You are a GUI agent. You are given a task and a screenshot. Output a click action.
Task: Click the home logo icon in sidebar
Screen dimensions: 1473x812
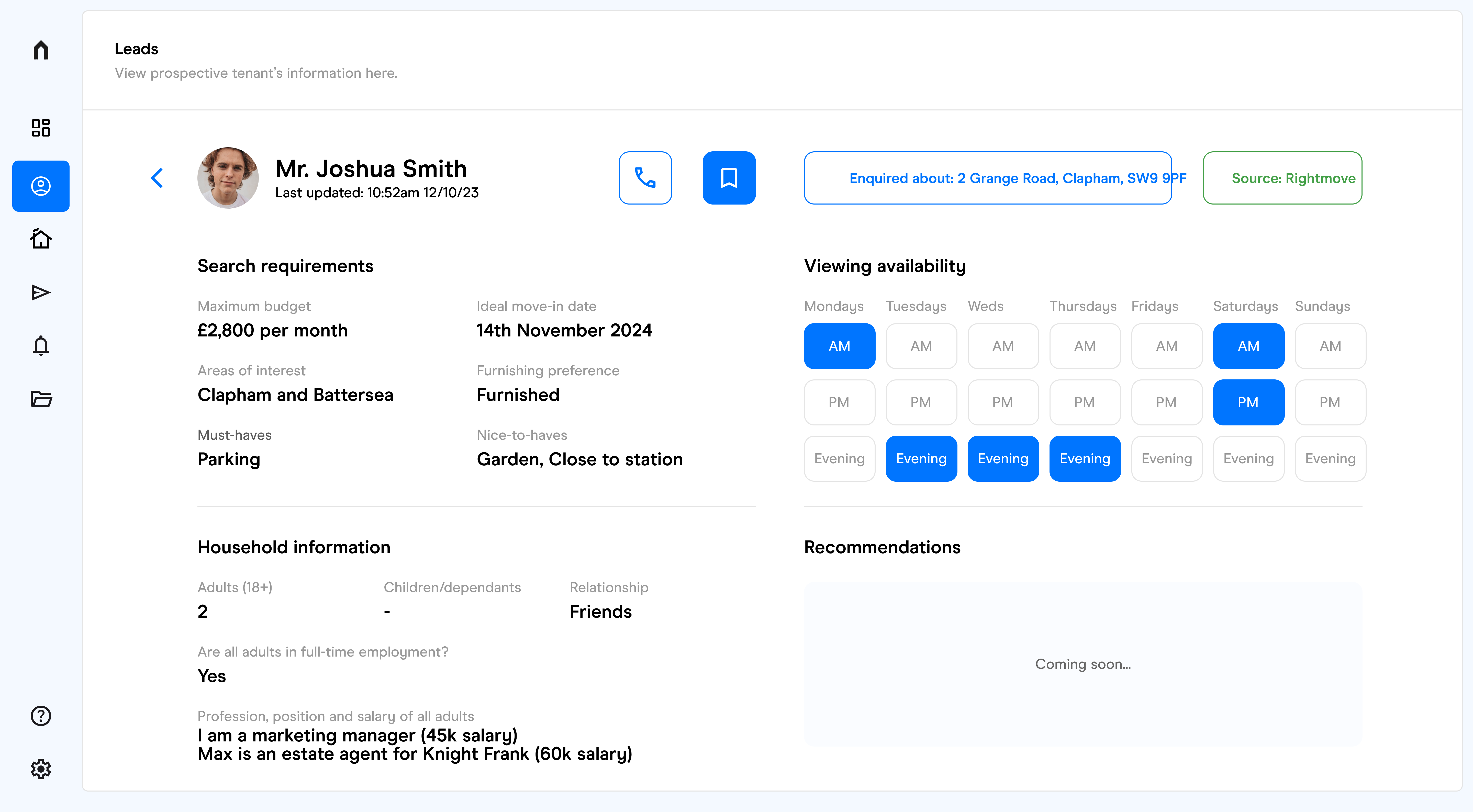41,50
